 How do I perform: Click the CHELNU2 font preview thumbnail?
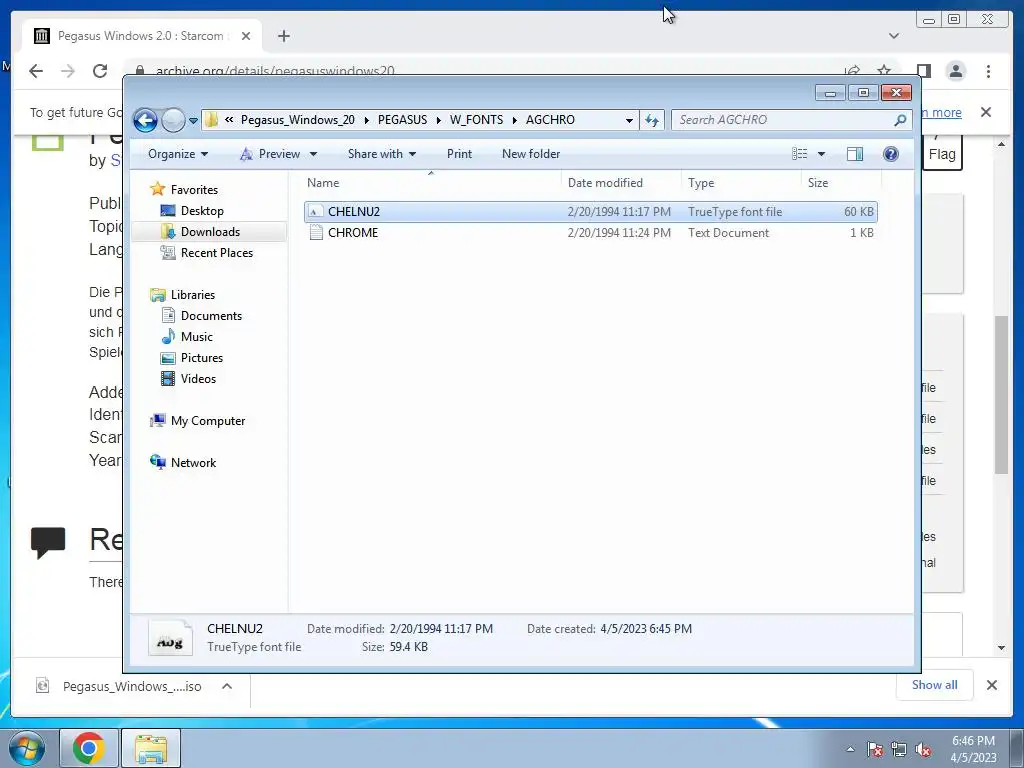click(170, 637)
